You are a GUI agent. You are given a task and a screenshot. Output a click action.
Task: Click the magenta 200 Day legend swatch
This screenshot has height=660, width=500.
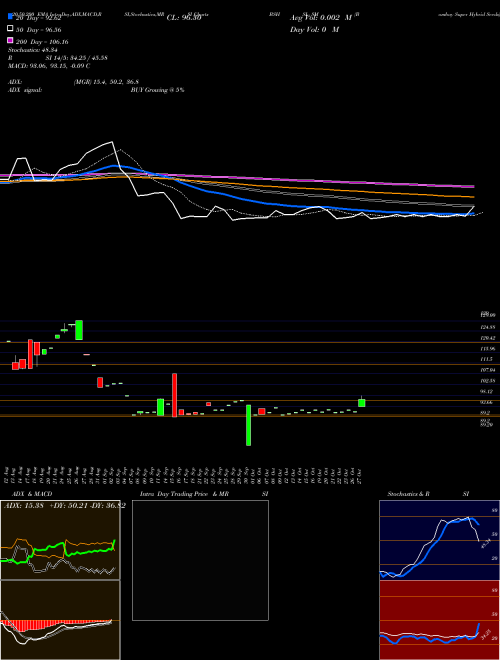click(11, 40)
